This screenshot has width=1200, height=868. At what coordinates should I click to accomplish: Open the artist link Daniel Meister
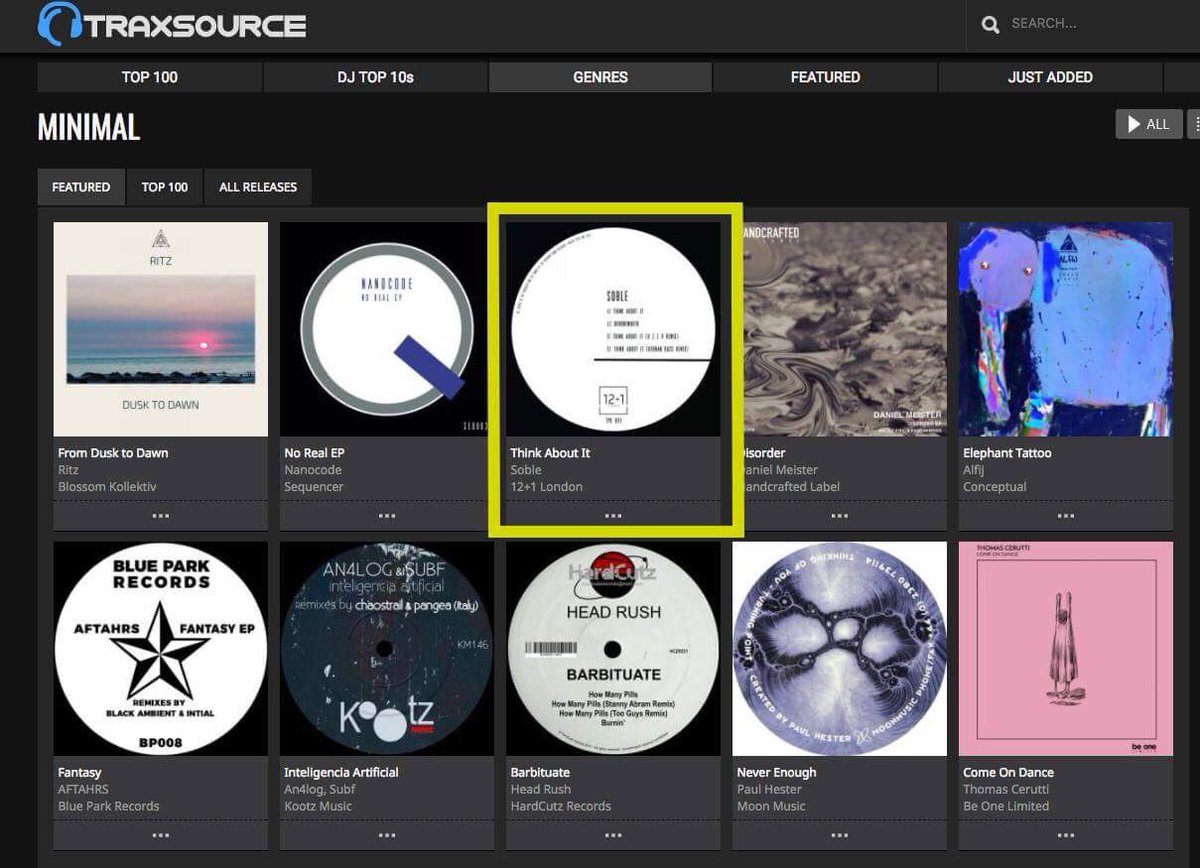click(x=781, y=470)
